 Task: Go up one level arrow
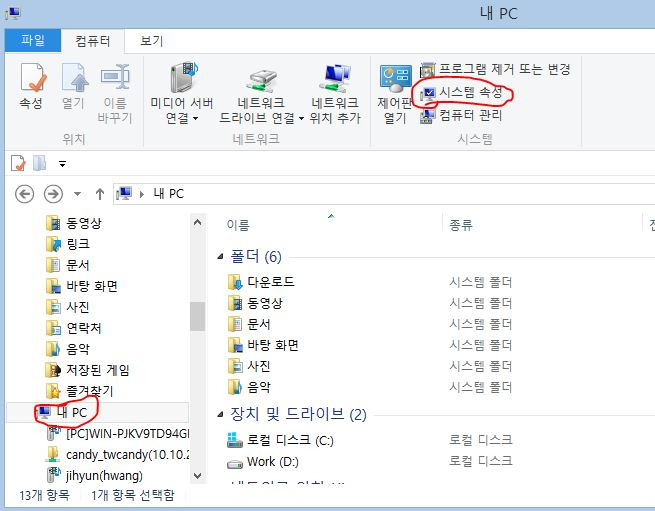[99, 194]
